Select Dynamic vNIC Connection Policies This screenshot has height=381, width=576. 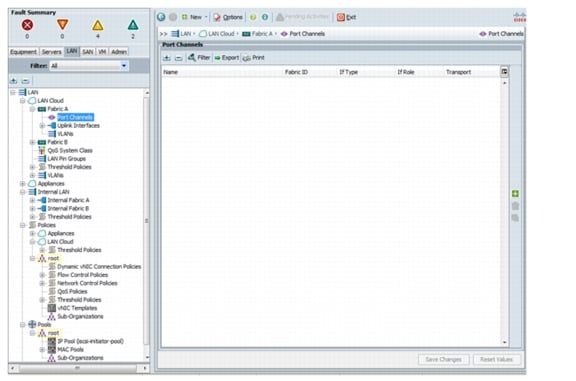[99, 266]
